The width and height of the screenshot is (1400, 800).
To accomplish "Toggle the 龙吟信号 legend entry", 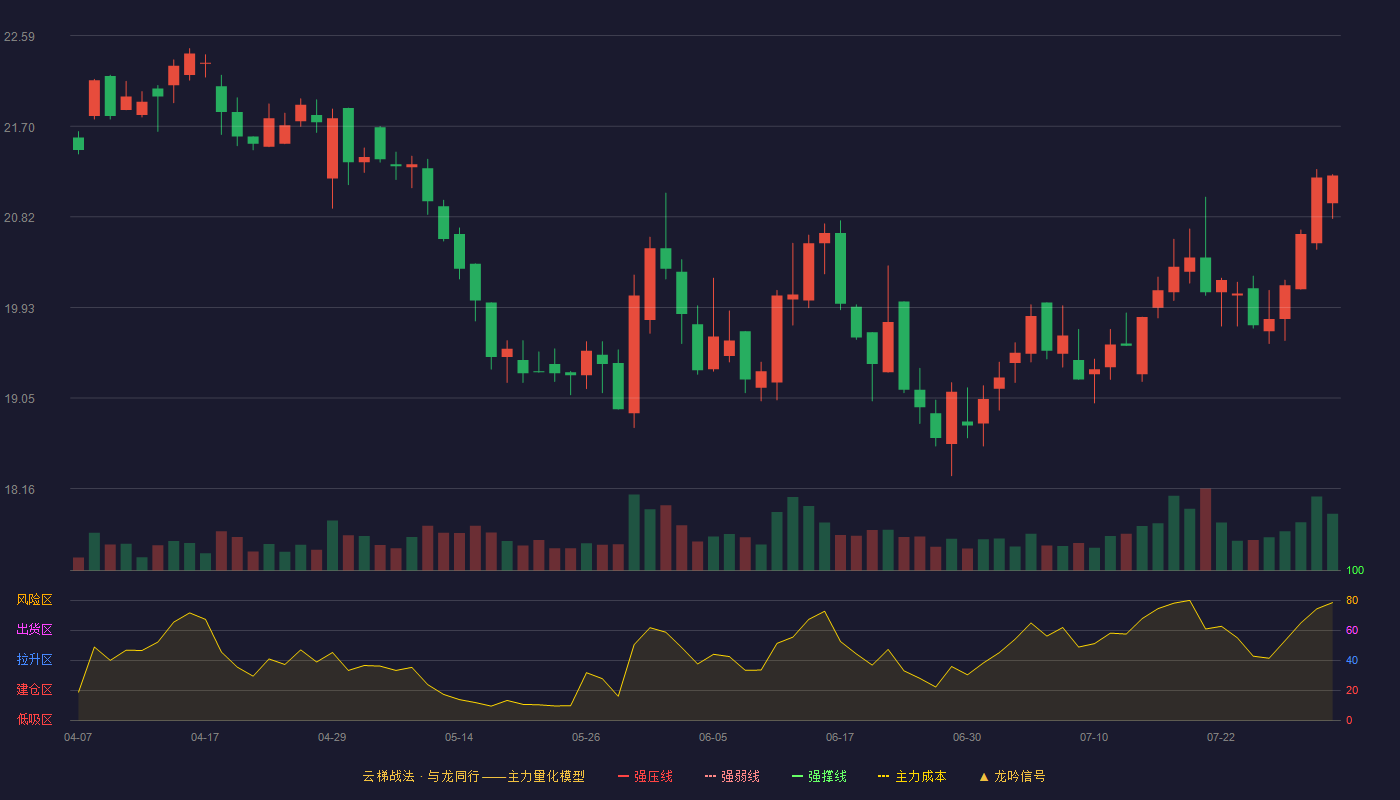I will click(x=1012, y=776).
